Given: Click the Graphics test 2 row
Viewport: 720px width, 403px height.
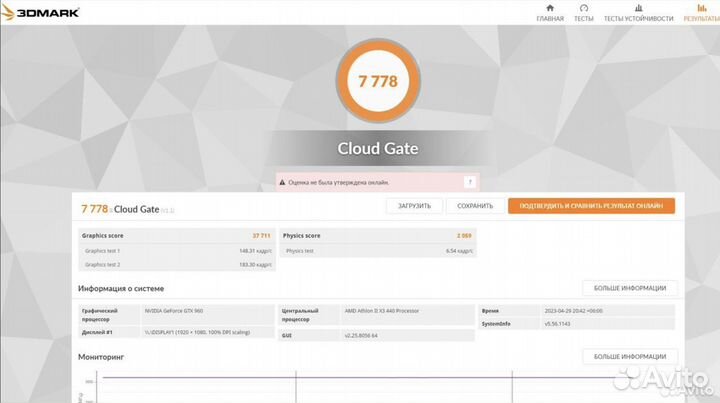Looking at the screenshot, I should pyautogui.click(x=177, y=265).
